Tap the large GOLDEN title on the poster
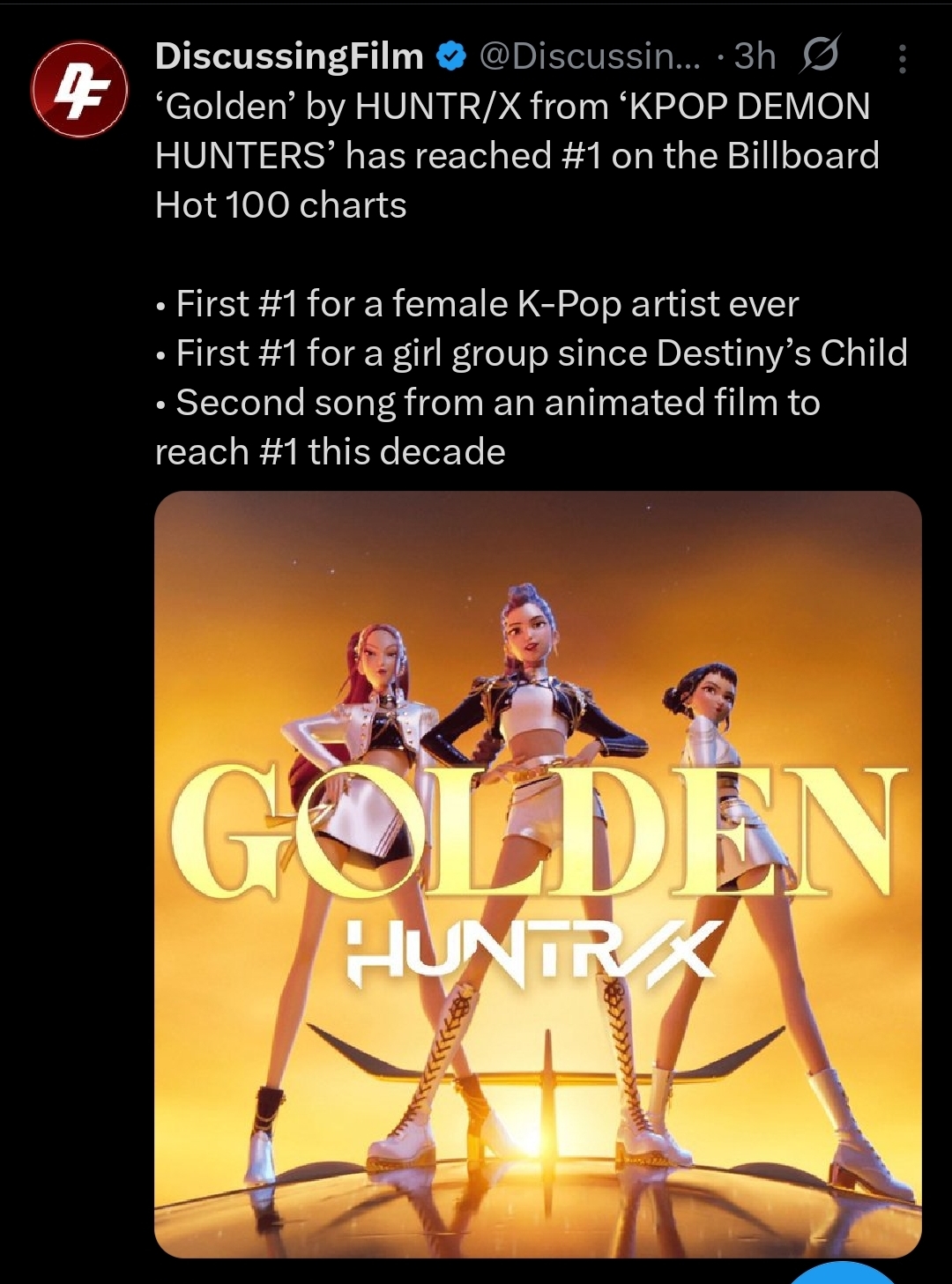The image size is (952, 1284). coord(538,832)
